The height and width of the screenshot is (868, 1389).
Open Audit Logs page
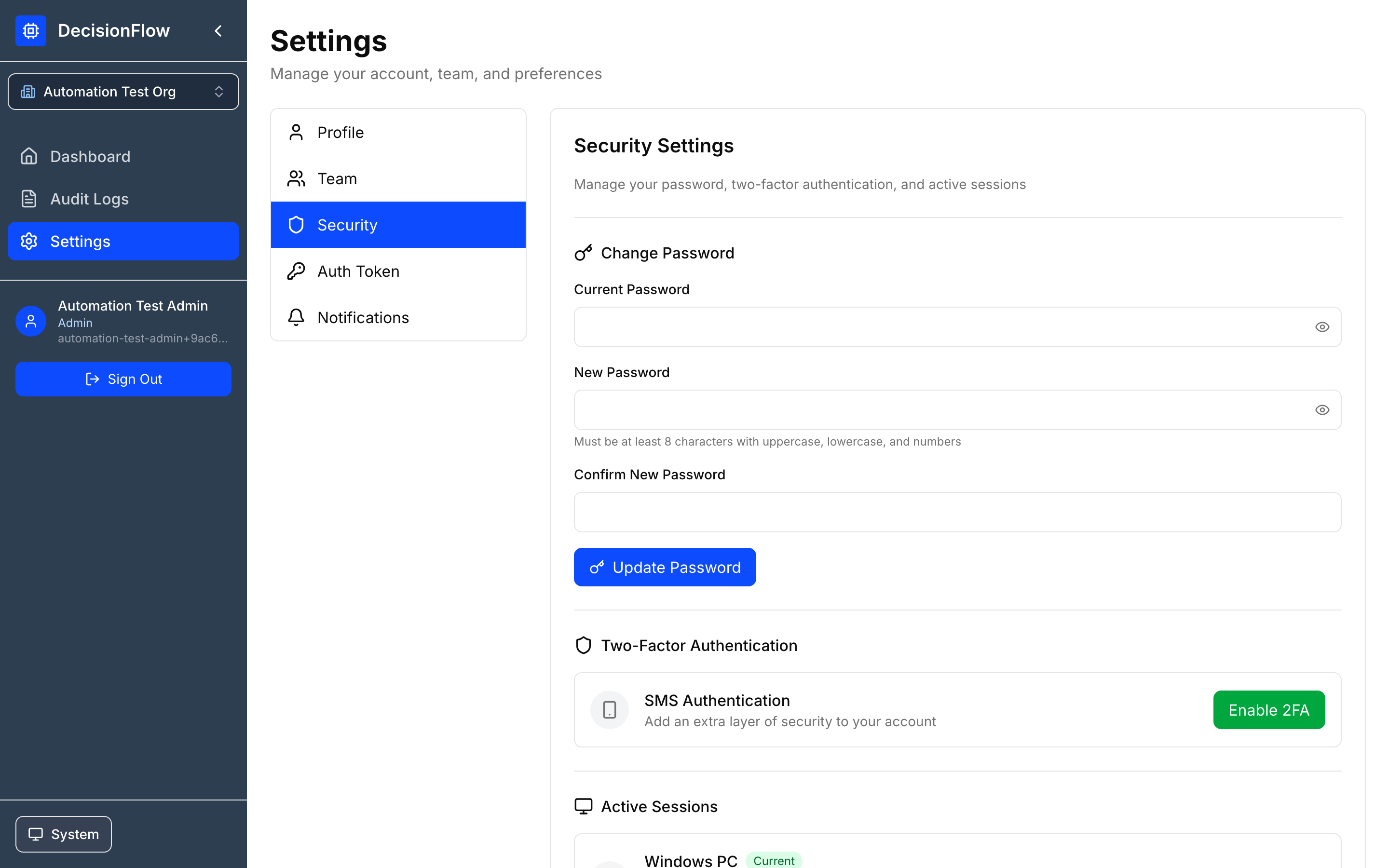pyautogui.click(x=123, y=199)
